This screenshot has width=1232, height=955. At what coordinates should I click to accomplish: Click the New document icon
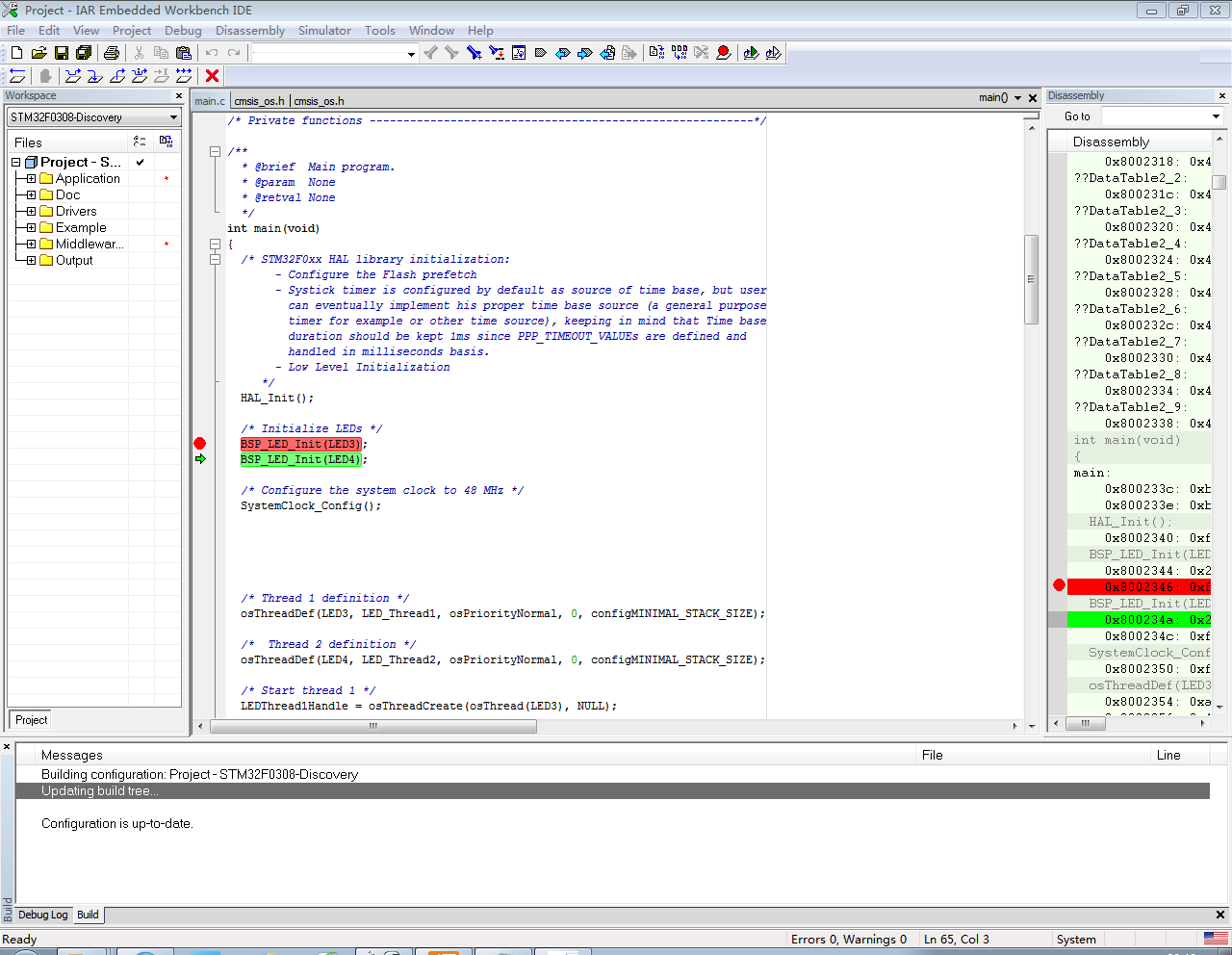pyautogui.click(x=16, y=53)
